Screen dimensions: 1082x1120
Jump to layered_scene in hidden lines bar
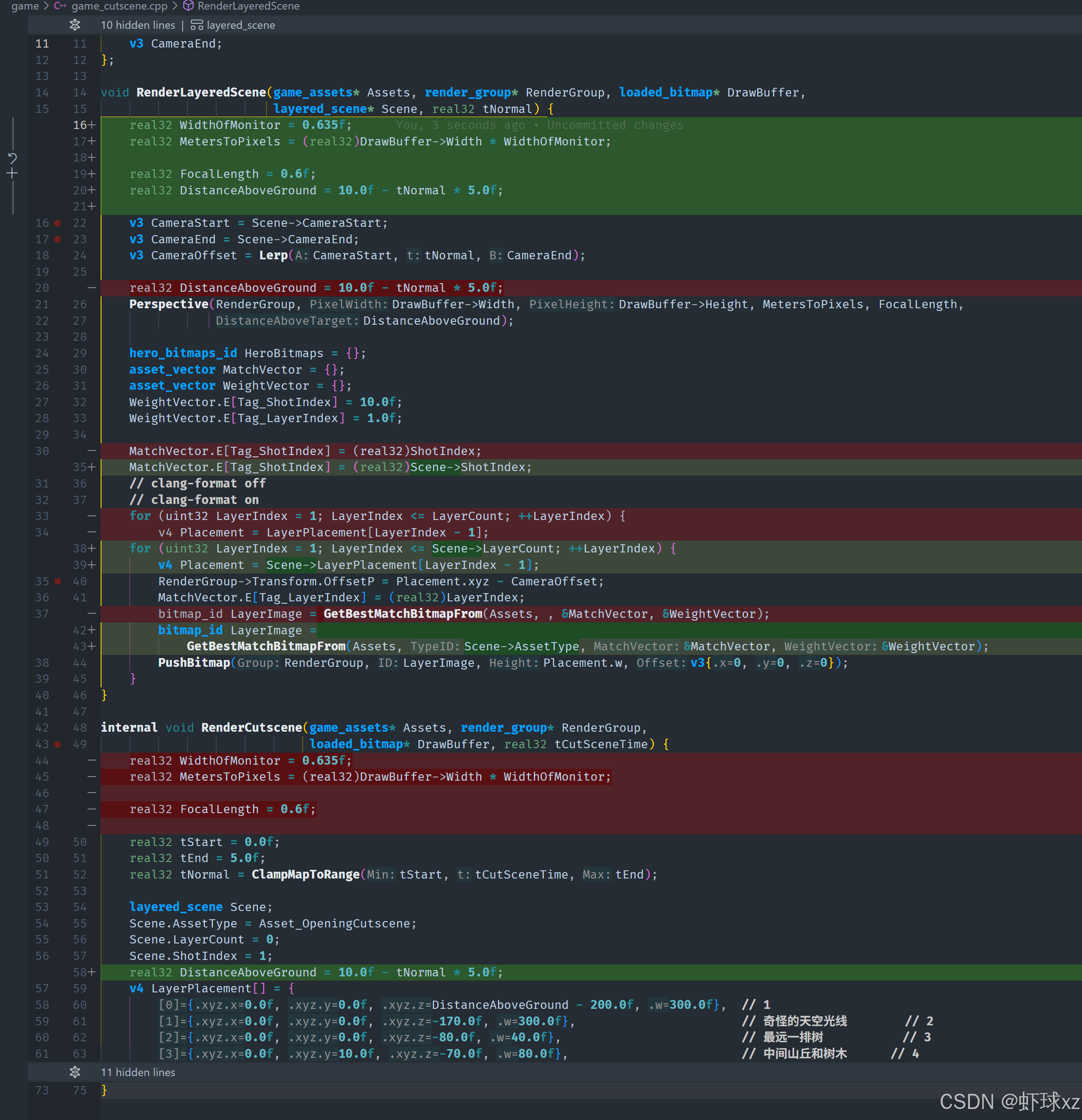click(x=241, y=25)
